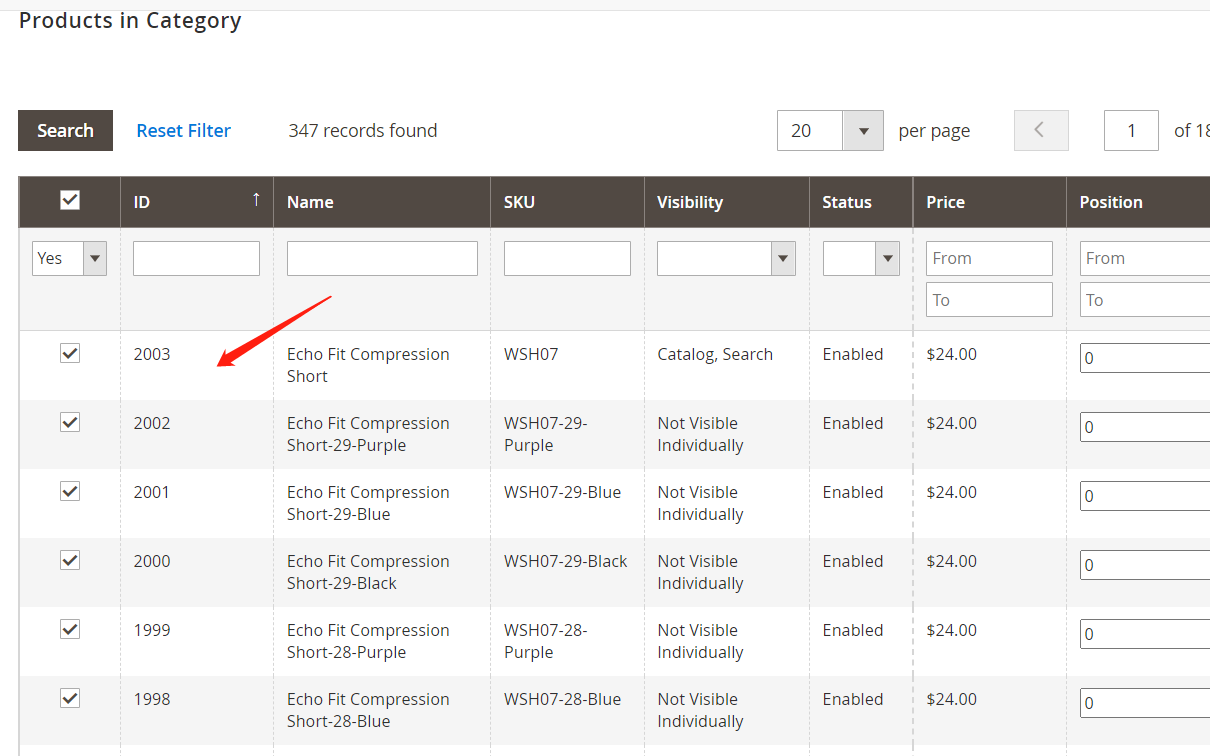This screenshot has height=756, width=1210.
Task: Click the ID sort ascending arrow
Action: [x=256, y=199]
